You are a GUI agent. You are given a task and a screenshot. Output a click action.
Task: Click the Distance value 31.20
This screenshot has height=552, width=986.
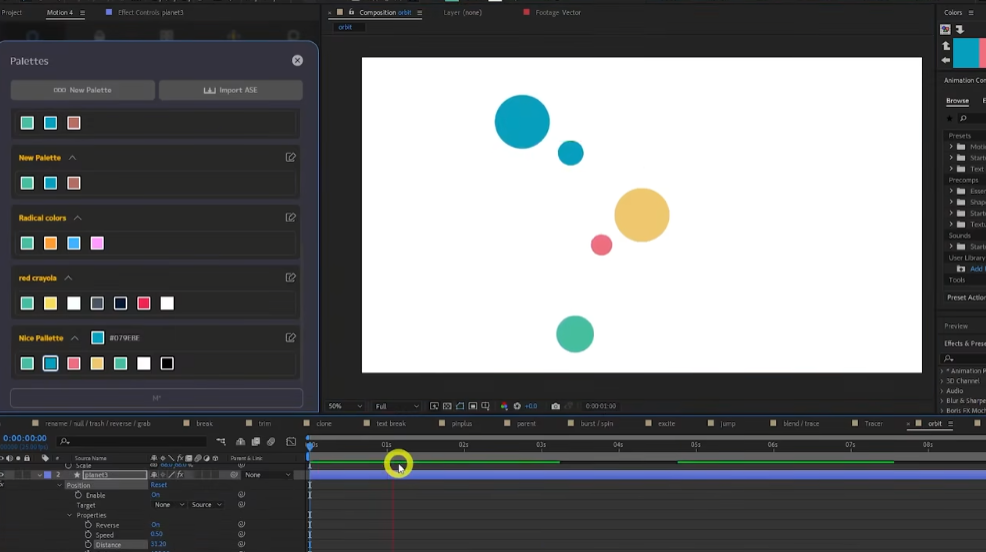158,544
